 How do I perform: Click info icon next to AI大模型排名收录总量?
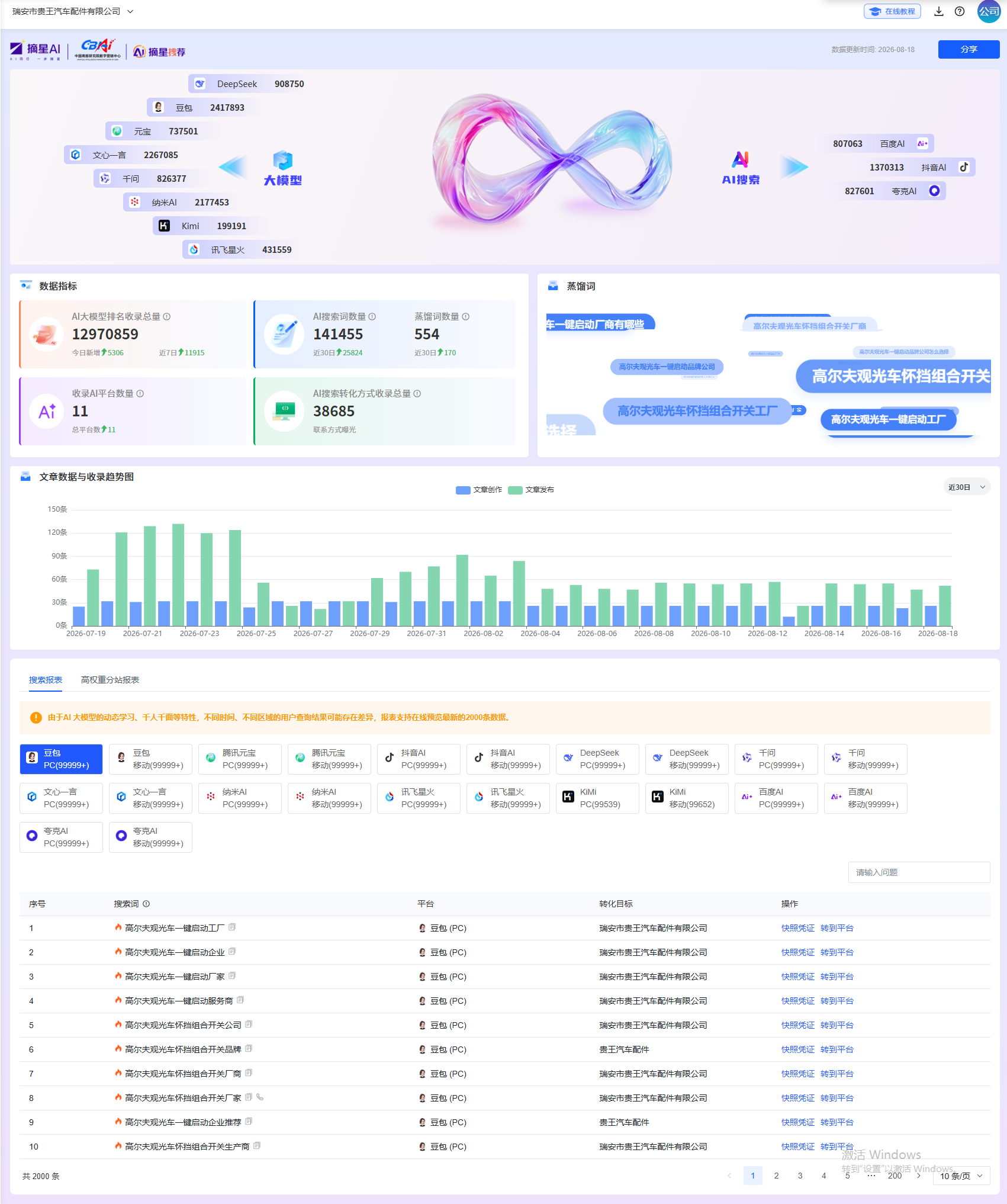click(x=167, y=317)
